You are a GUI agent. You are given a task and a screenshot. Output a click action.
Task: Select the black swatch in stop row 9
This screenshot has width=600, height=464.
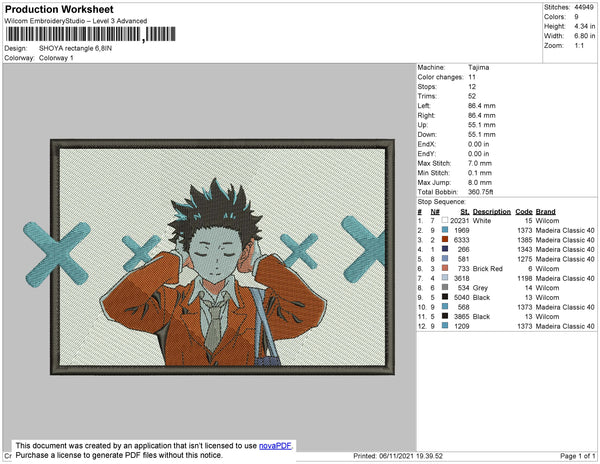point(445,297)
